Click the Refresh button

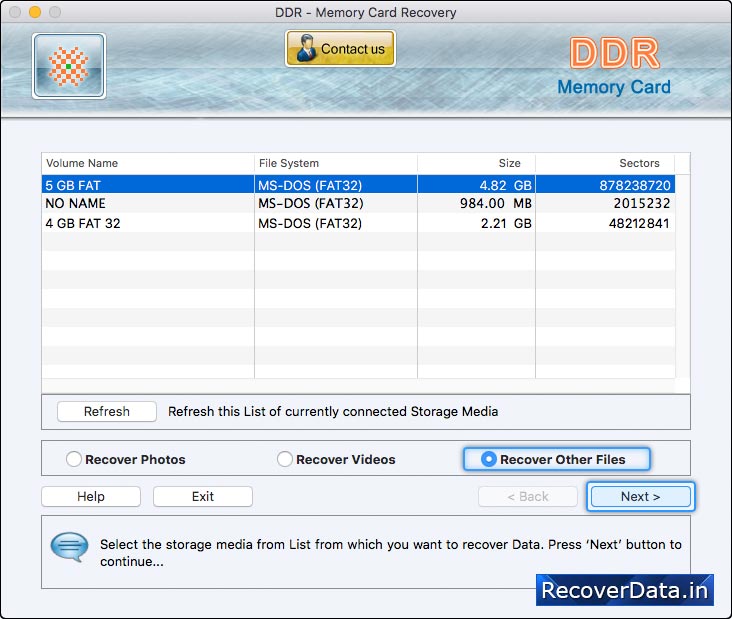(107, 411)
